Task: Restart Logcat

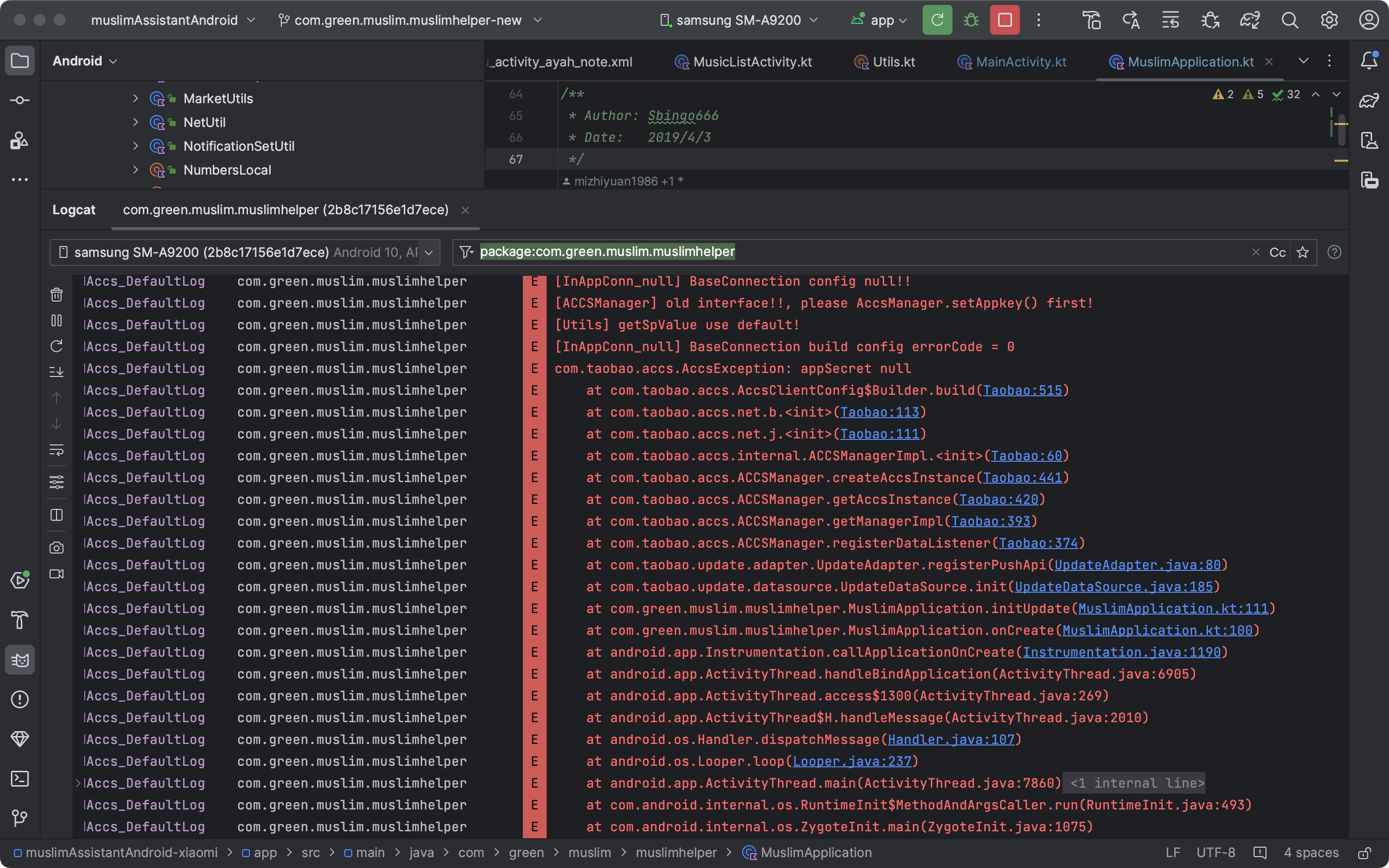Action: pos(56,346)
